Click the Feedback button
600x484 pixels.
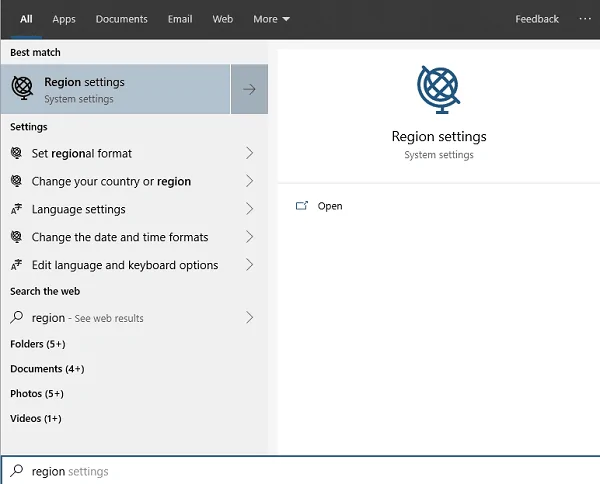(x=537, y=19)
